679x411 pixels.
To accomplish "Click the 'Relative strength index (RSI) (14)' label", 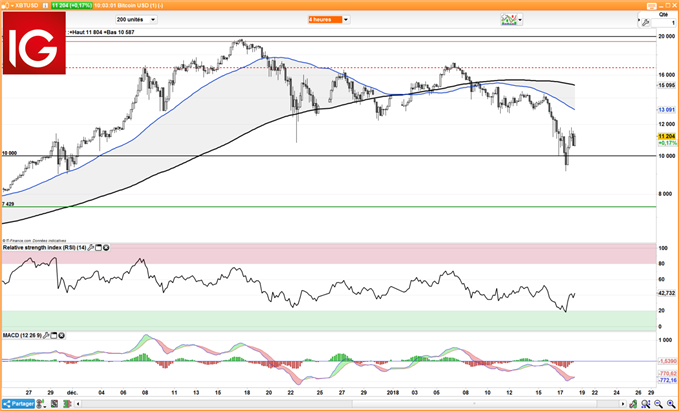I will tap(45, 248).
